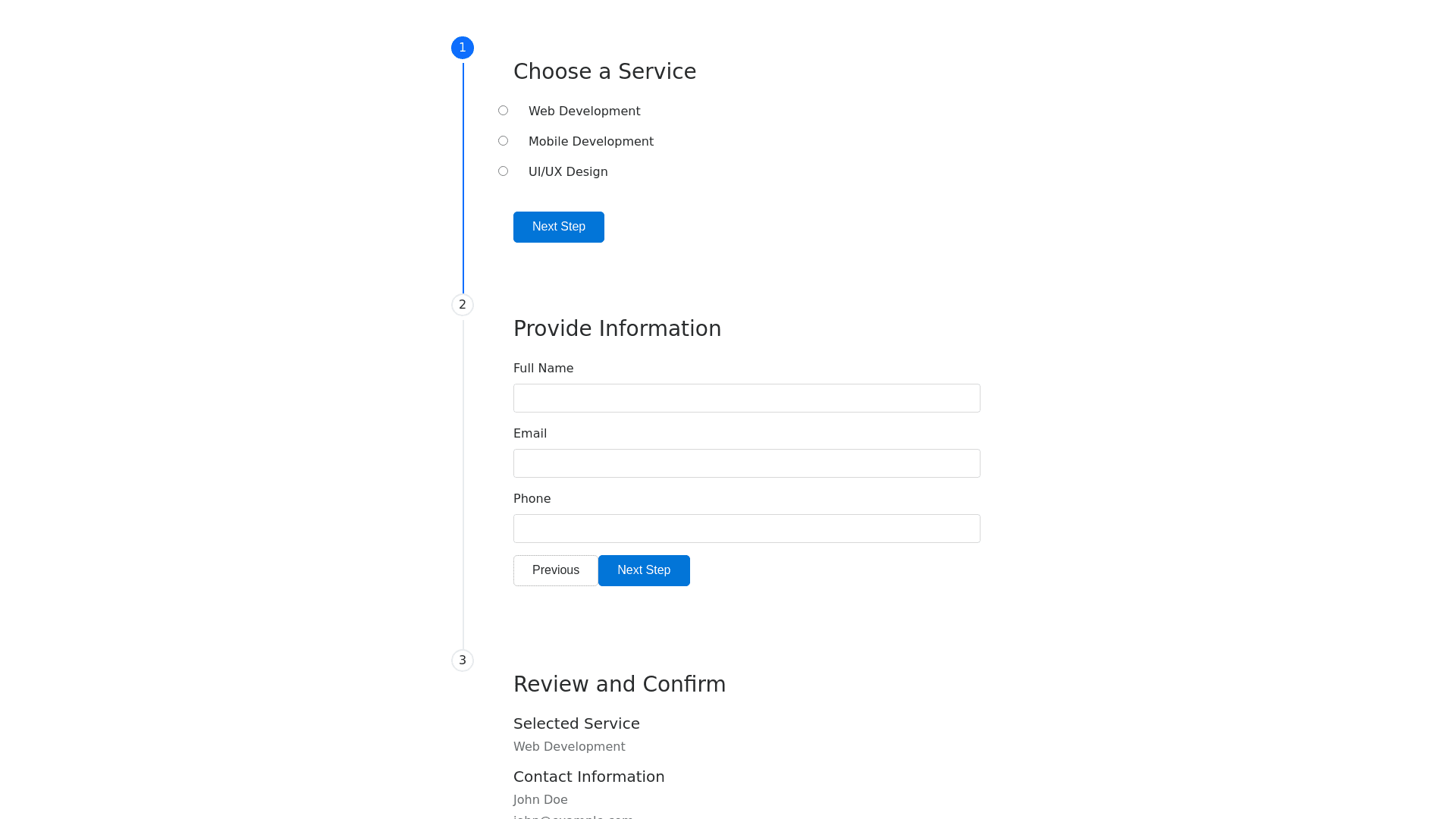Viewport: 1456px width, 819px height.
Task: Click the Provide Information heading
Action: point(617,328)
